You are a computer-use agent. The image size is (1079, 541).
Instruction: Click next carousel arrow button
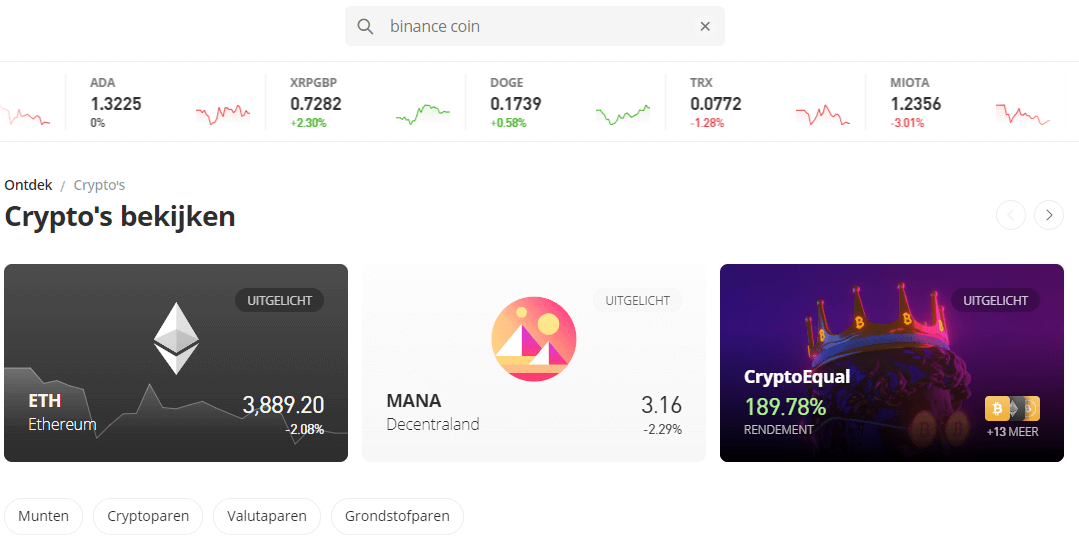(x=1049, y=215)
